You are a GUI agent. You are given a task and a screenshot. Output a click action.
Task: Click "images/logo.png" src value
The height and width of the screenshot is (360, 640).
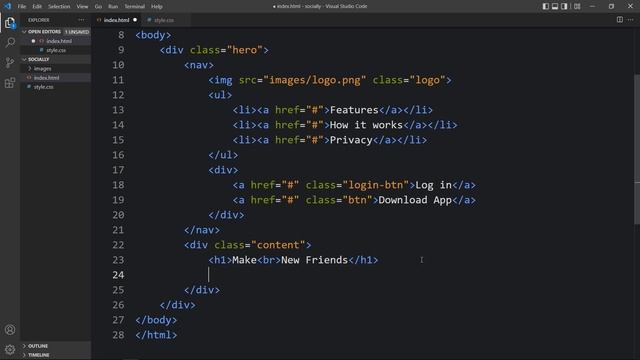tap(315, 80)
